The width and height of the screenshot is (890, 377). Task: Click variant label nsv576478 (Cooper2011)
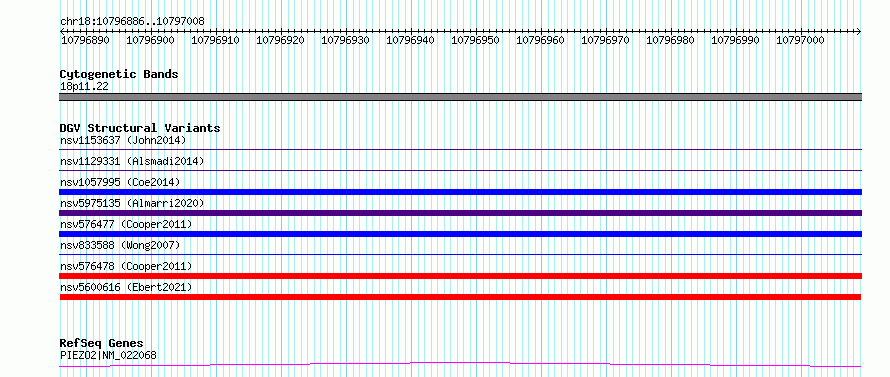click(126, 266)
